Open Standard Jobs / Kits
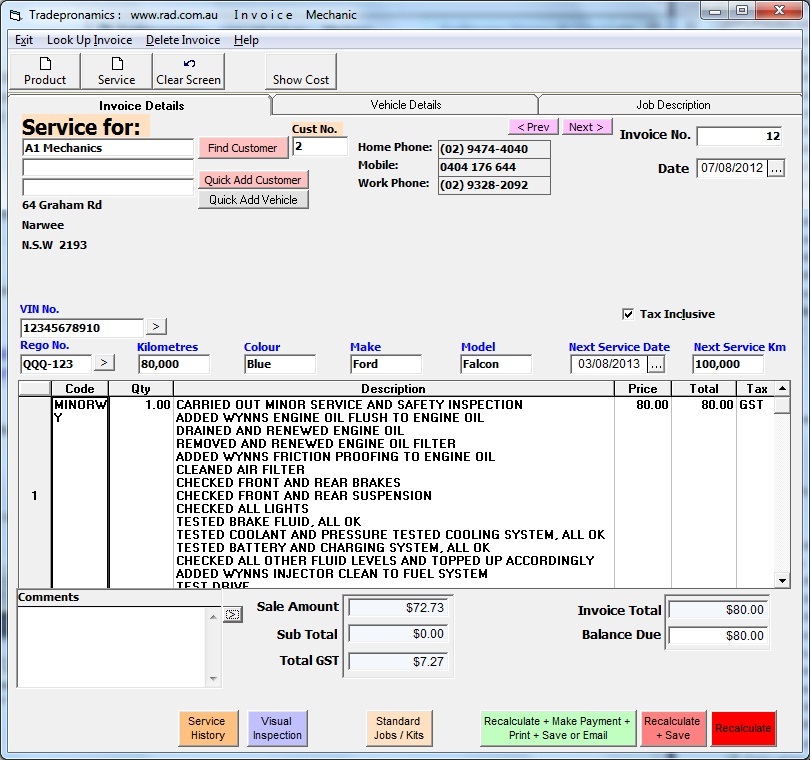 (399, 728)
